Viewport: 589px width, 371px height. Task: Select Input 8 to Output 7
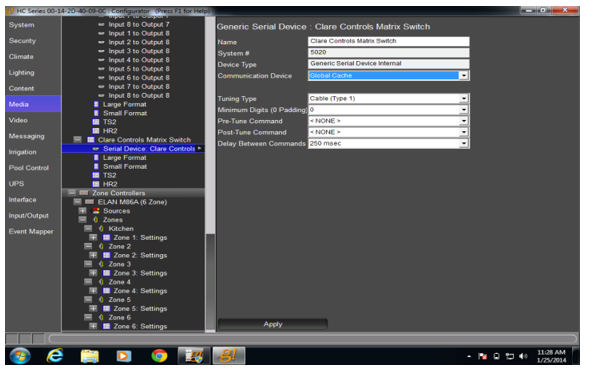tap(139, 25)
